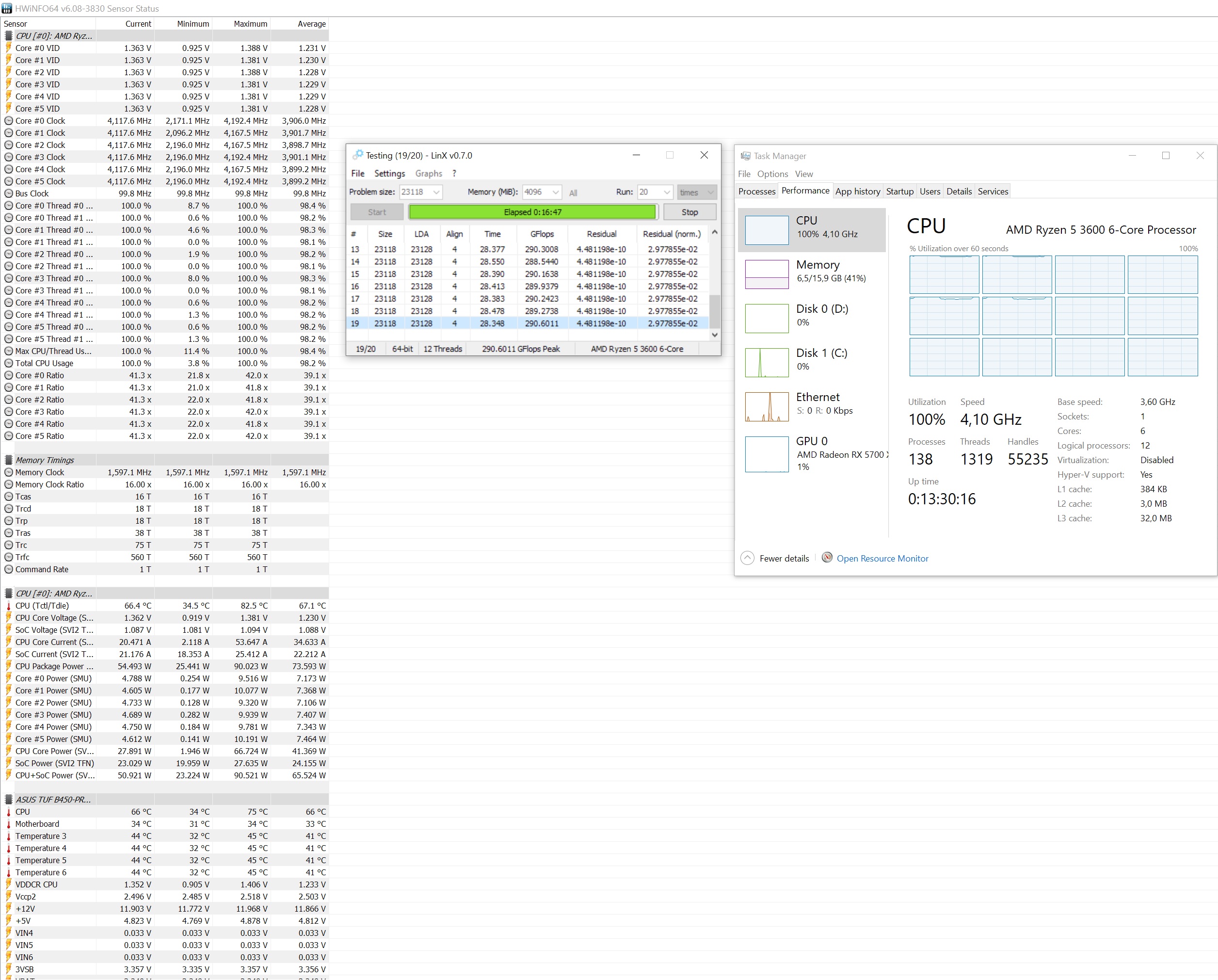Viewport: 1218px width, 980px height.
Task: Open LinX Settings menu
Action: pos(389,174)
